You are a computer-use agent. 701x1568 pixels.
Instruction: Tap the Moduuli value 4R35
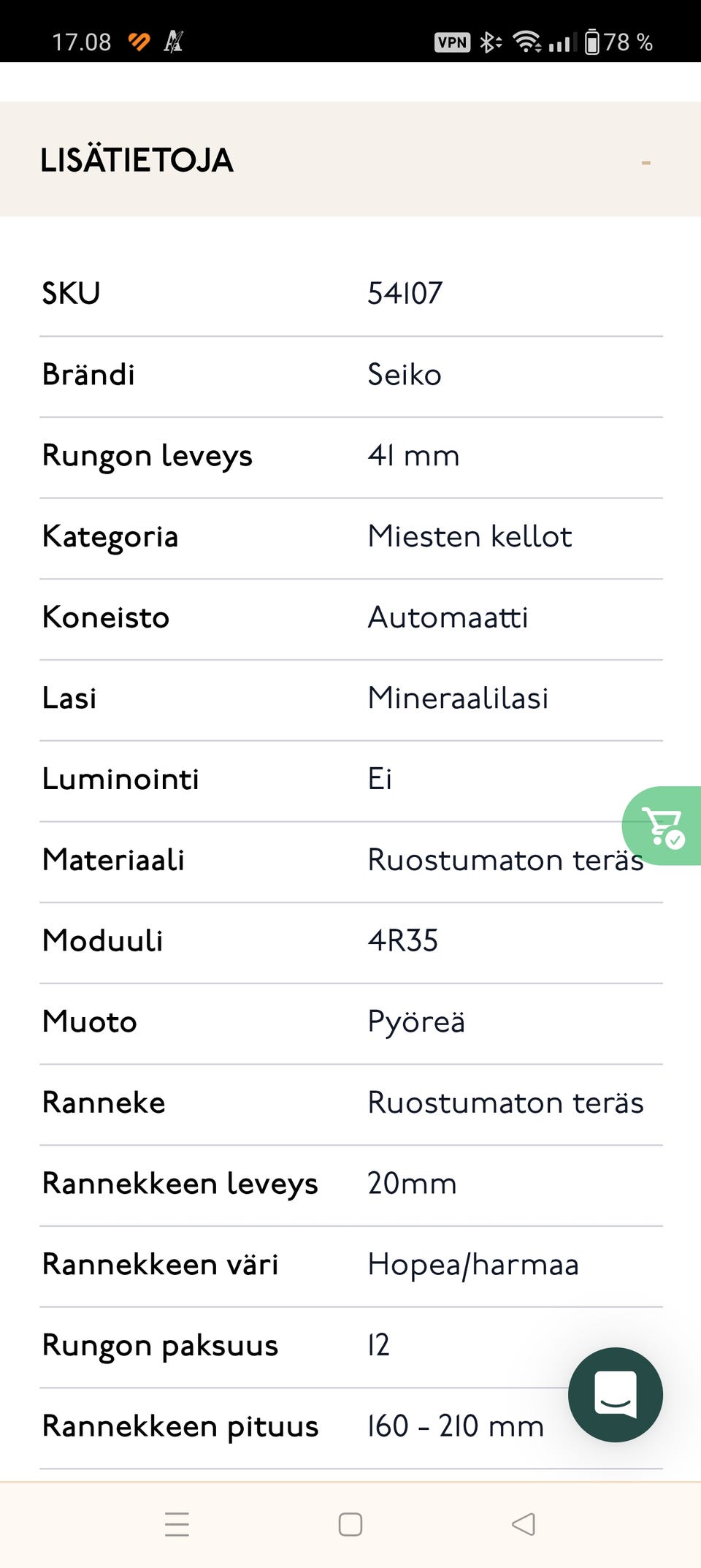point(402,941)
